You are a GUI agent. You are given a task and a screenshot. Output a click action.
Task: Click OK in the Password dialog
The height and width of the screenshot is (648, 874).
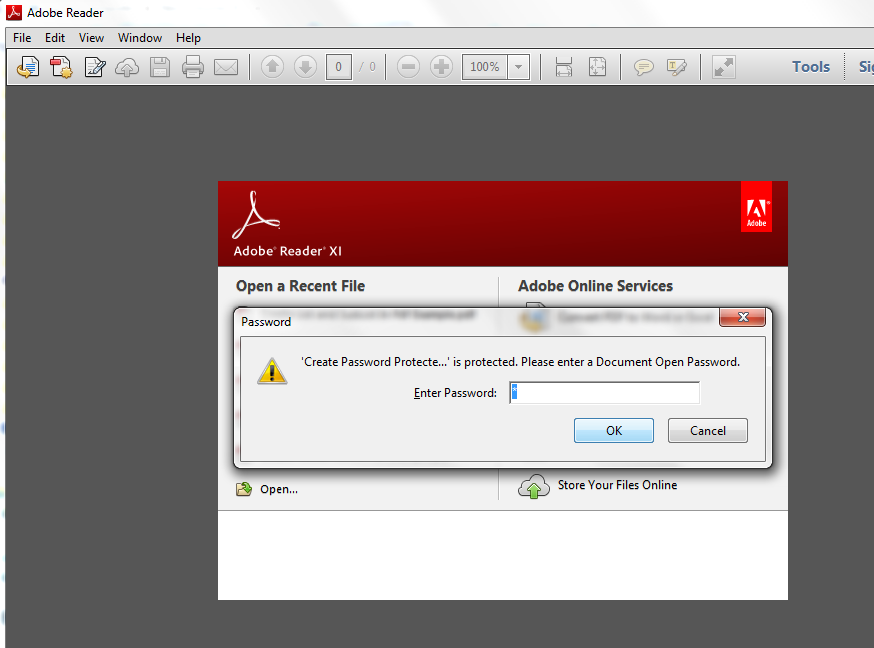point(614,431)
